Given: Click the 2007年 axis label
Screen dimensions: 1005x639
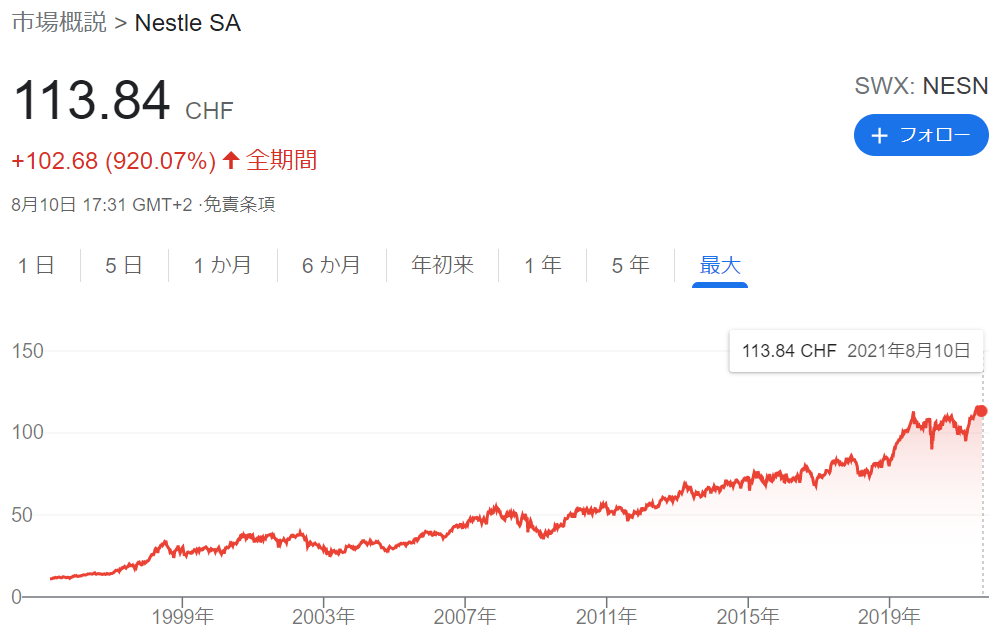Looking at the screenshot, I should click(465, 617).
